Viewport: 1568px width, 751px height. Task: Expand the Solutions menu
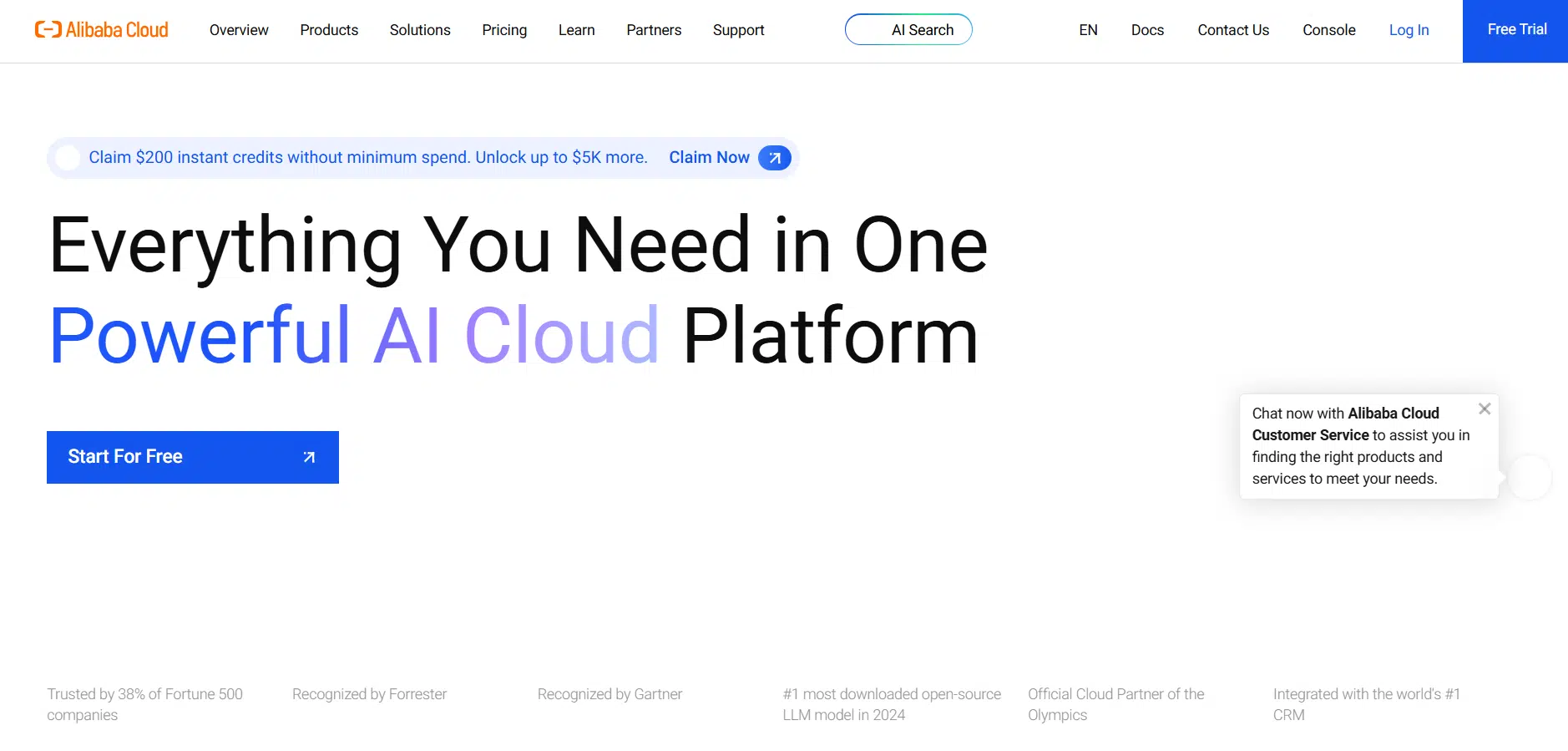coord(420,30)
